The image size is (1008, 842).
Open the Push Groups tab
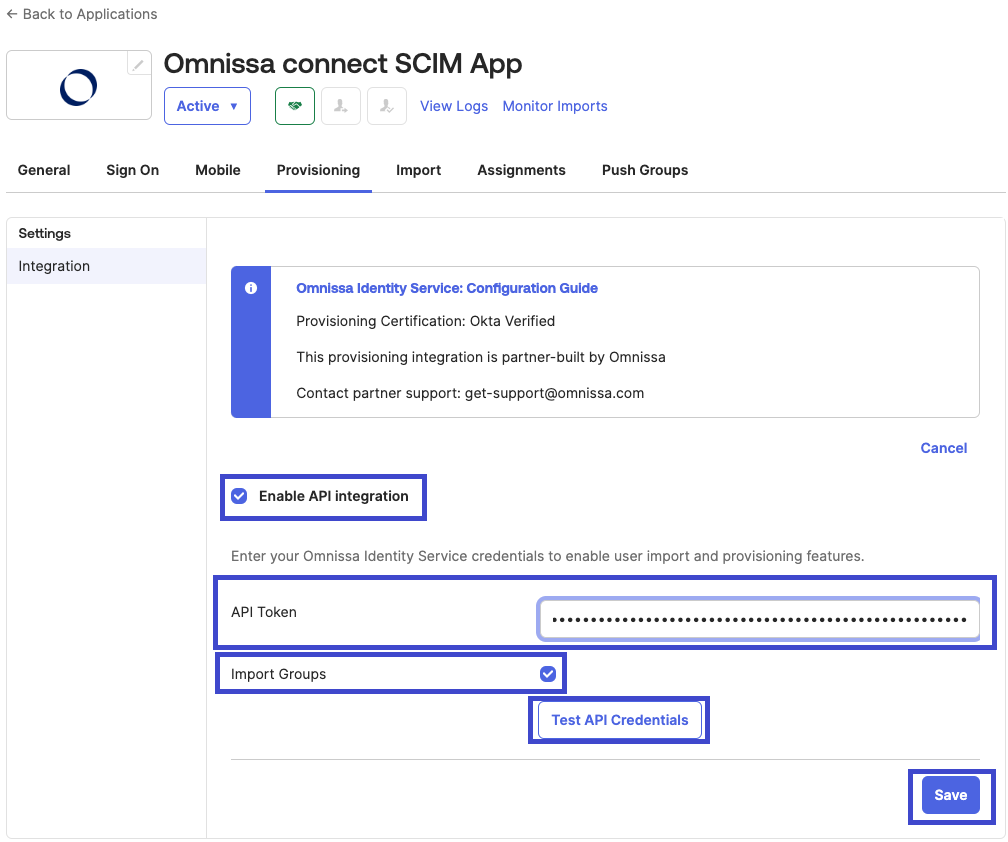[x=645, y=170]
